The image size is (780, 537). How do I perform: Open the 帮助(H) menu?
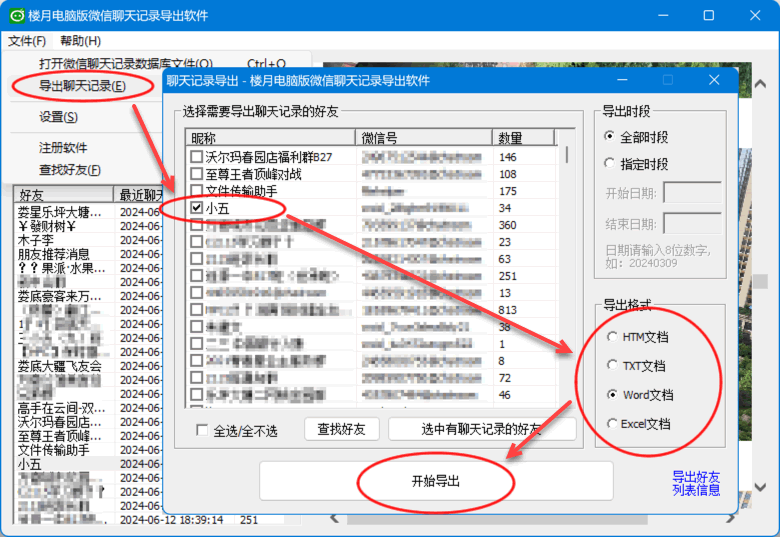81,41
